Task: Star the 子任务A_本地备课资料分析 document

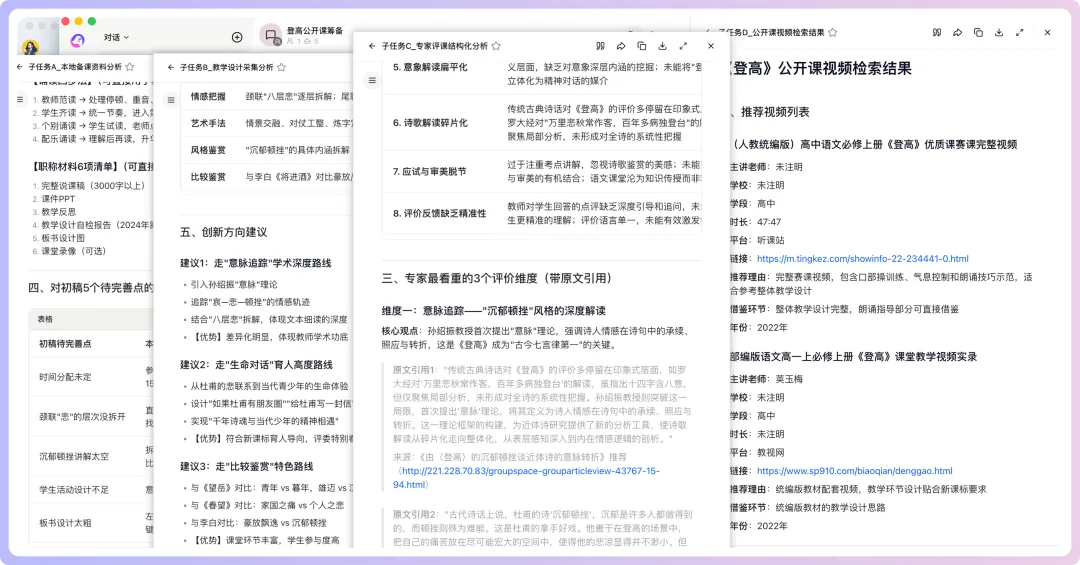Action: (130, 67)
